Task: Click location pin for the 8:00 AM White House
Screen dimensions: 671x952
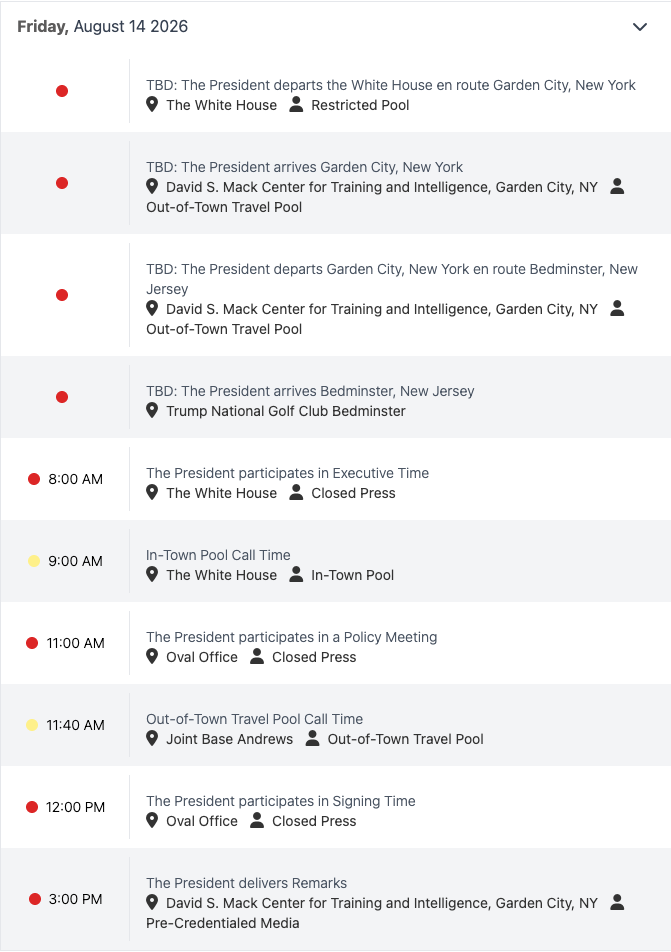Action: tap(152, 492)
